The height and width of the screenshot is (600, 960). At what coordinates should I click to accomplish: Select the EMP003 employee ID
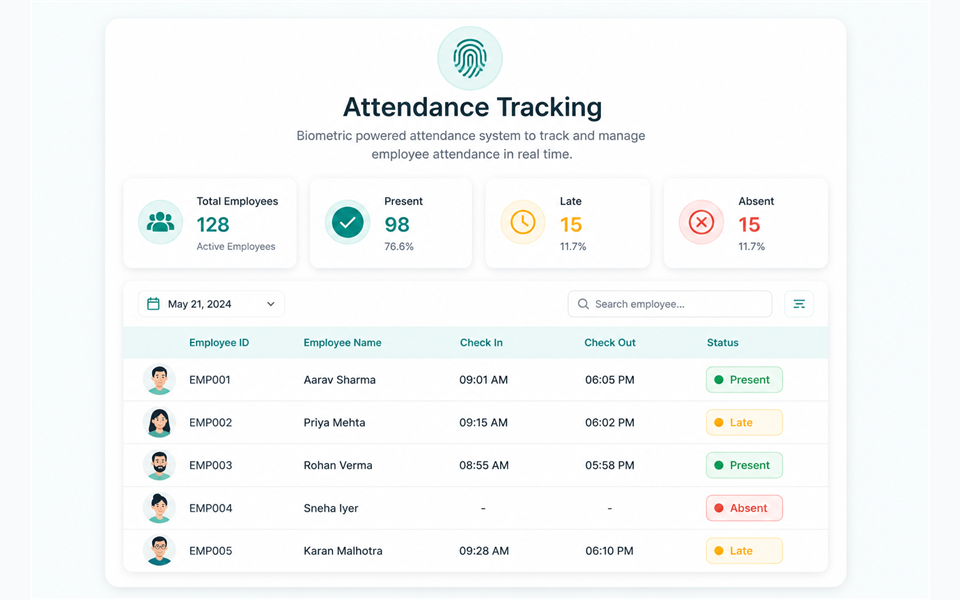coord(211,465)
